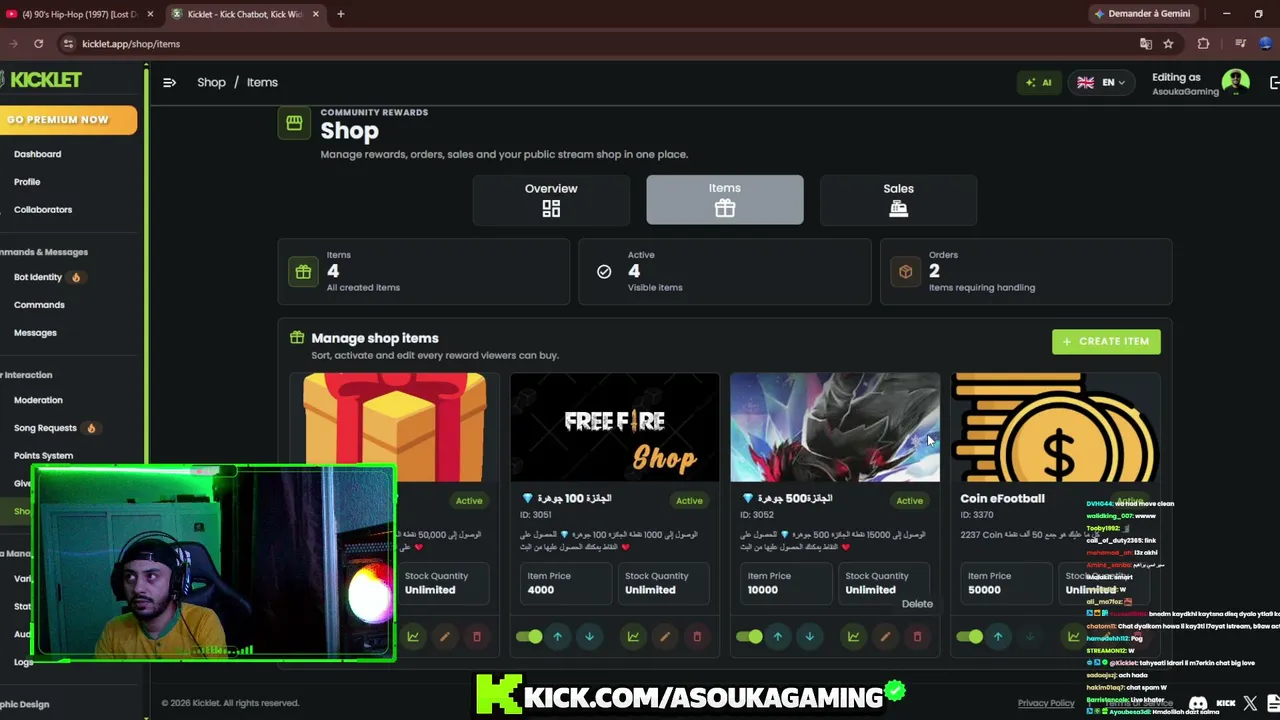Move item ID 3052 down

tap(809, 637)
